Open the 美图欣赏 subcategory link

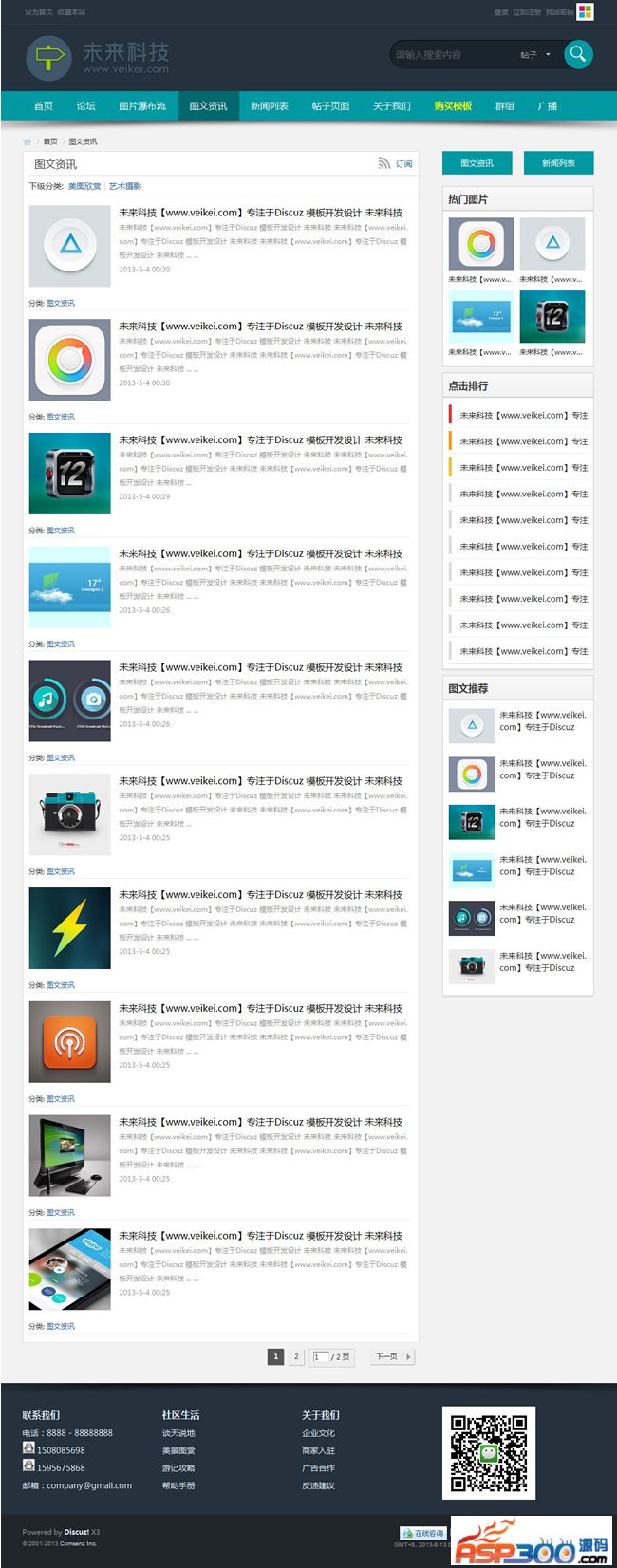84,186
